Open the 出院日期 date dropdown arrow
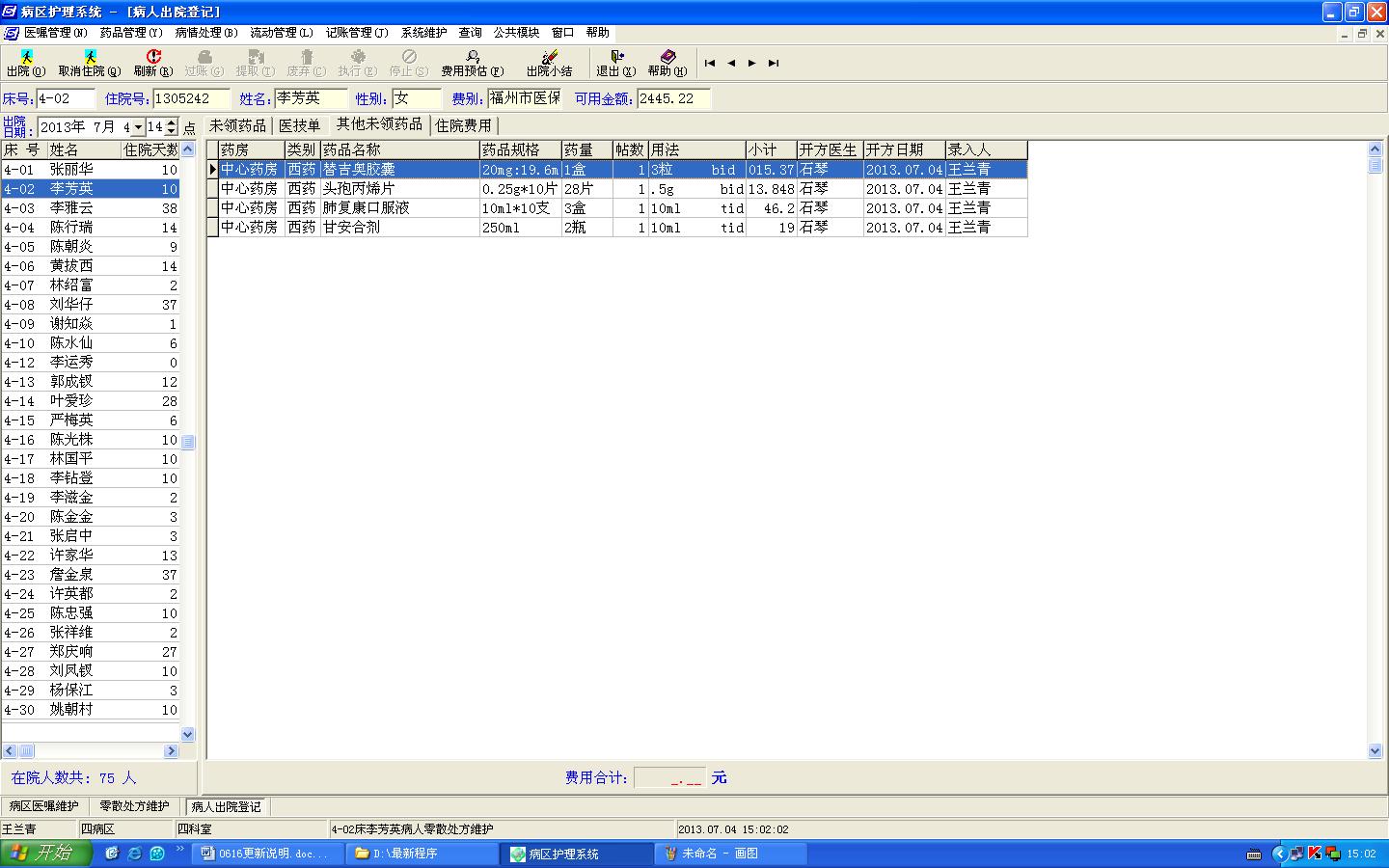 139,127
